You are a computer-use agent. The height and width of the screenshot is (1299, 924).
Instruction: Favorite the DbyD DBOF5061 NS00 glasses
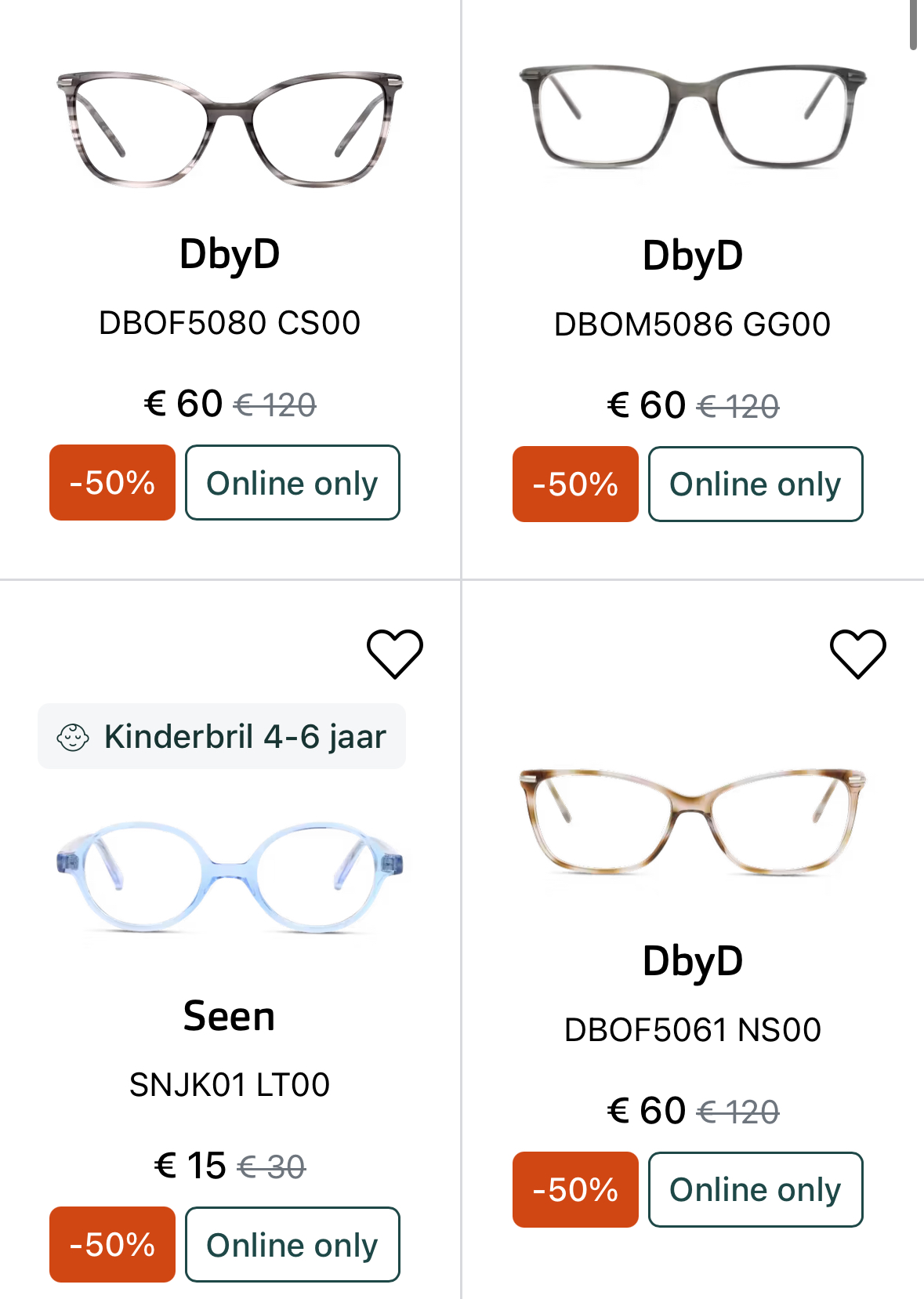point(857,653)
